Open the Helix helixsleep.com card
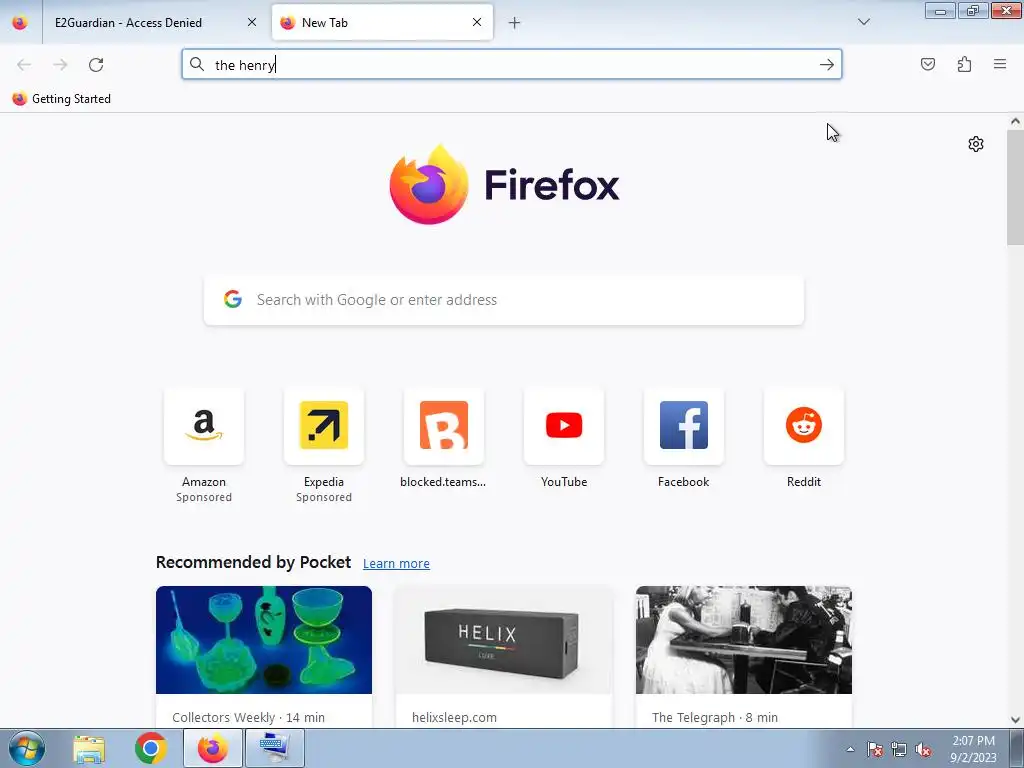 (x=504, y=656)
